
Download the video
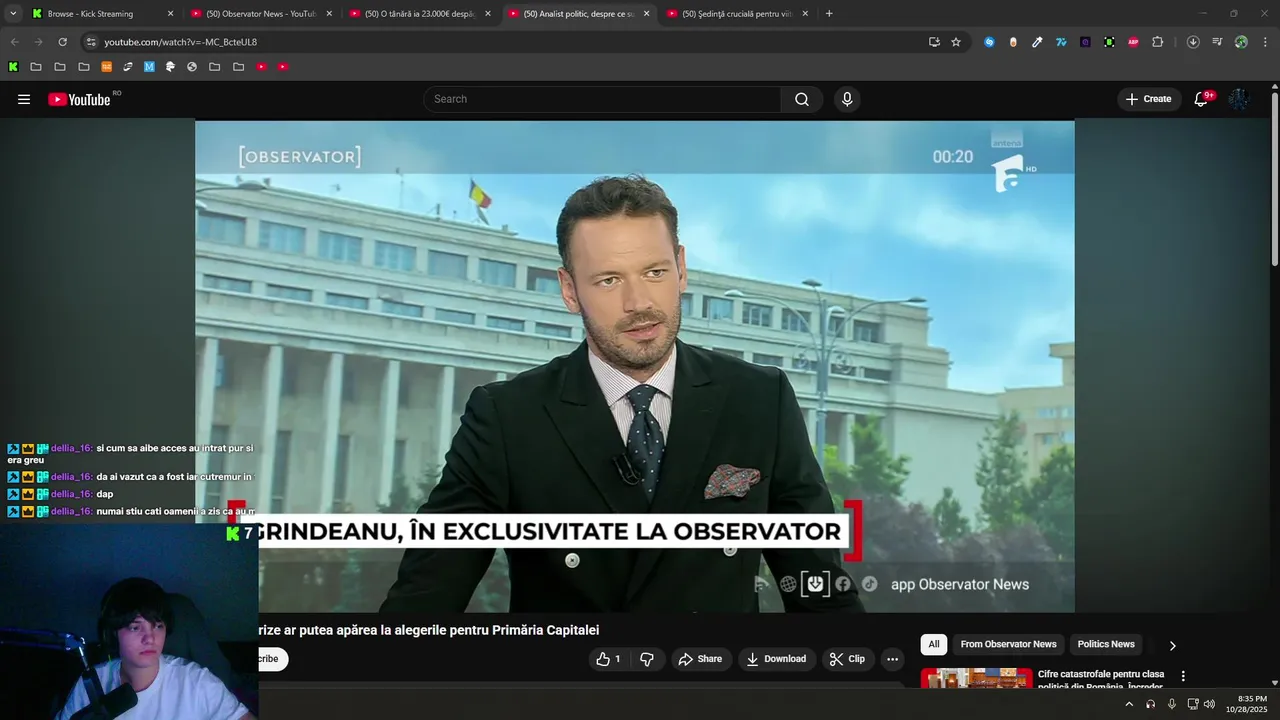coord(776,659)
